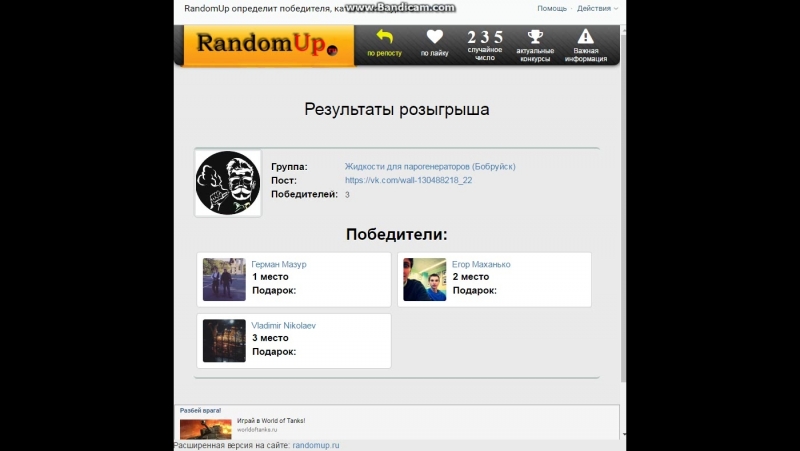
Task: Open winner Vladimir Nikolaev profile
Action: (x=283, y=325)
